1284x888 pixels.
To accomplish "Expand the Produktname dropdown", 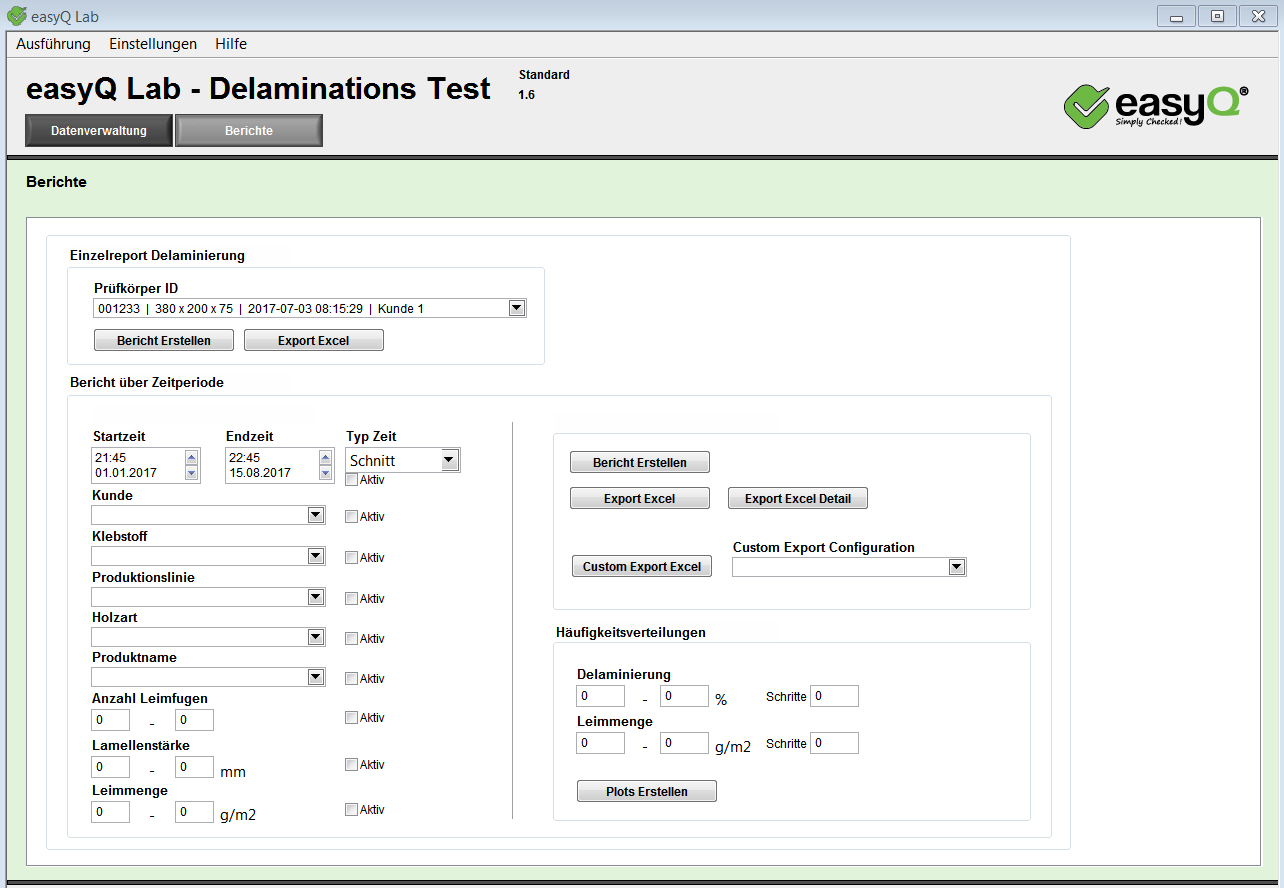I will tap(316, 677).
